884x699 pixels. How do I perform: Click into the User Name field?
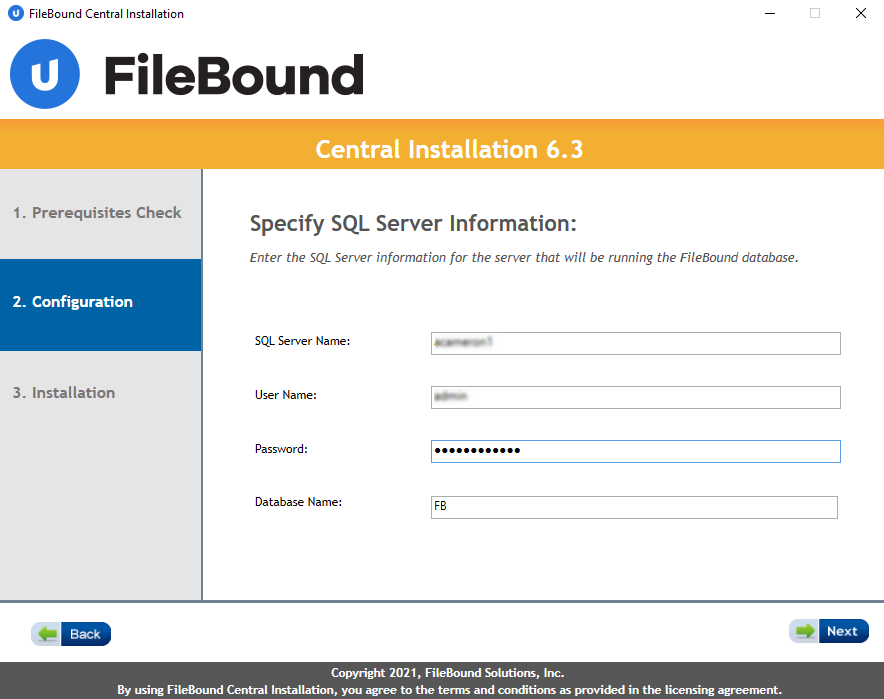[635, 397]
